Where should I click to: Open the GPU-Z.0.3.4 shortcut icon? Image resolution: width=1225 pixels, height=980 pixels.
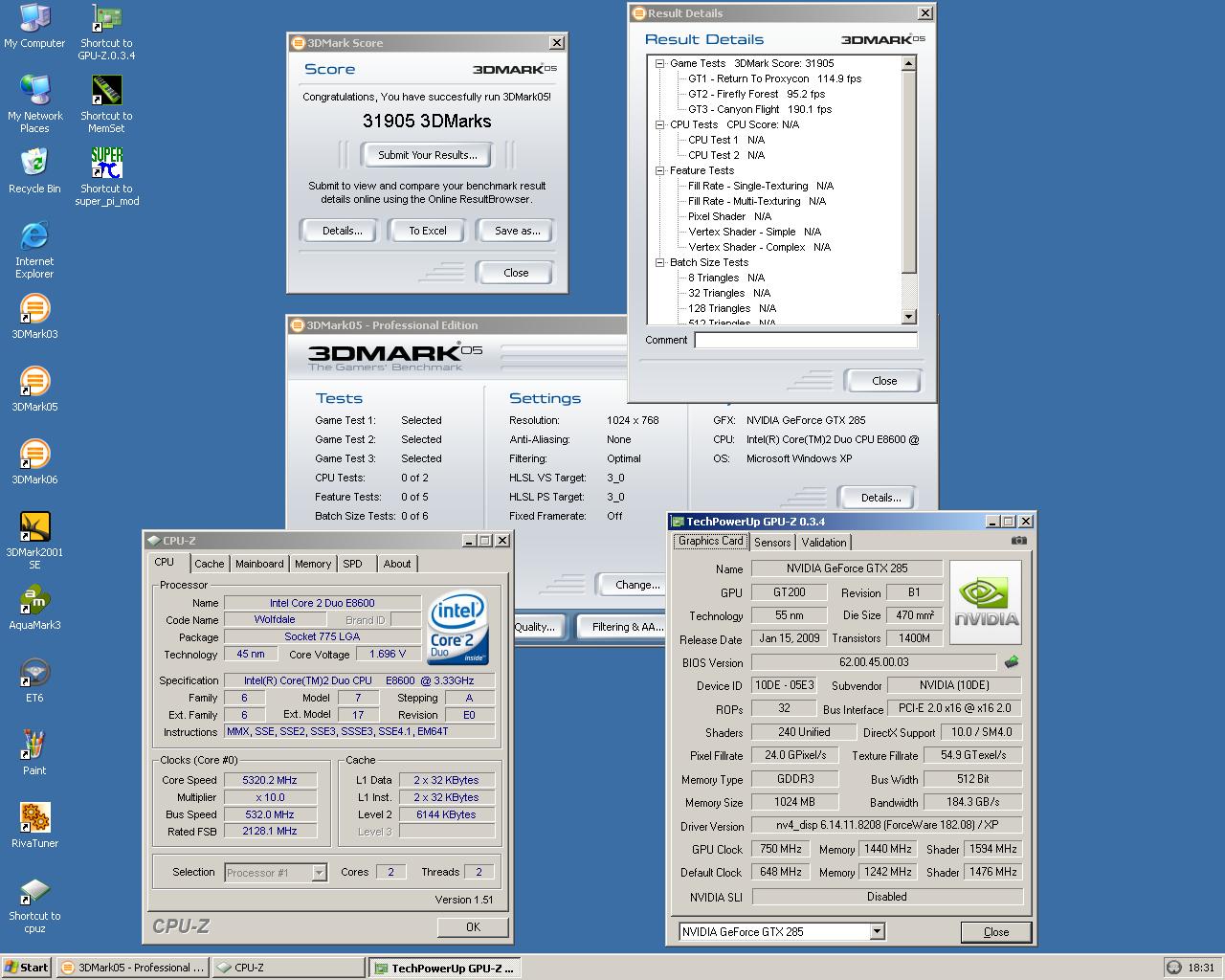click(106, 32)
